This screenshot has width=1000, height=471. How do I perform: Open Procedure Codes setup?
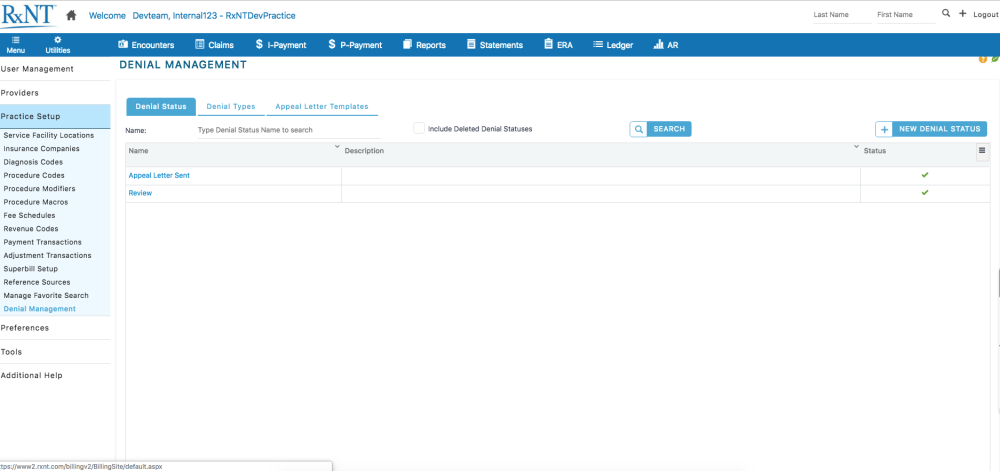[34, 175]
